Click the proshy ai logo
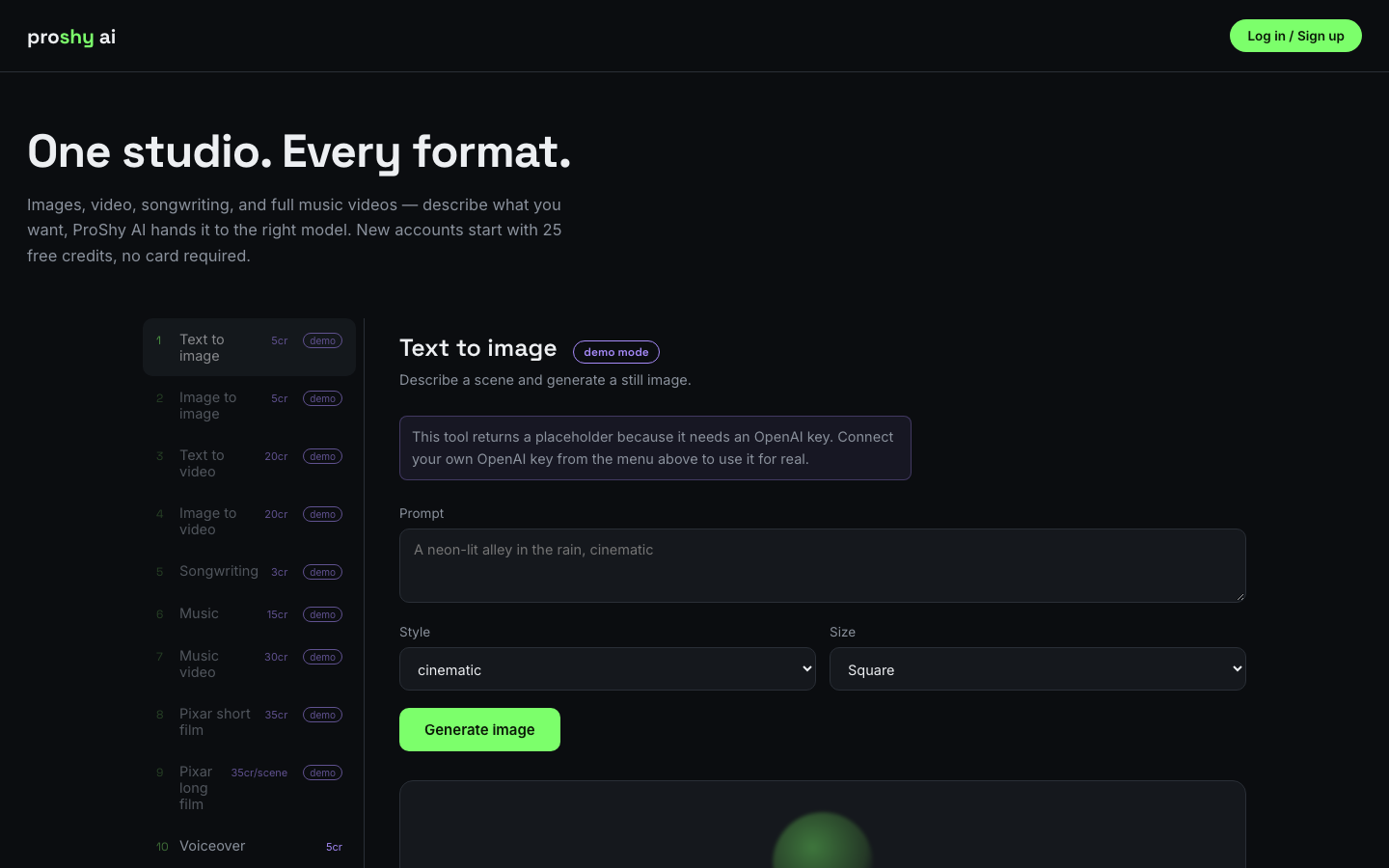The height and width of the screenshot is (868, 1389). [71, 37]
